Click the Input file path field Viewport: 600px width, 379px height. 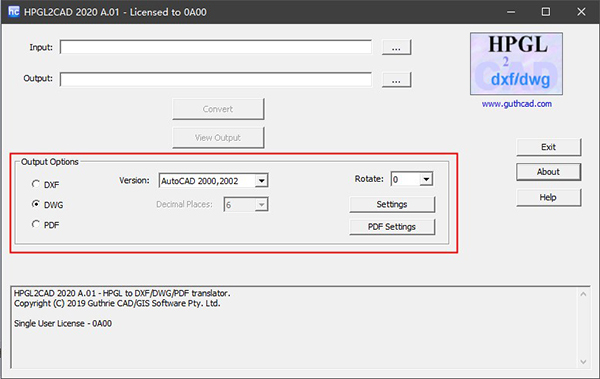[x=216, y=47]
